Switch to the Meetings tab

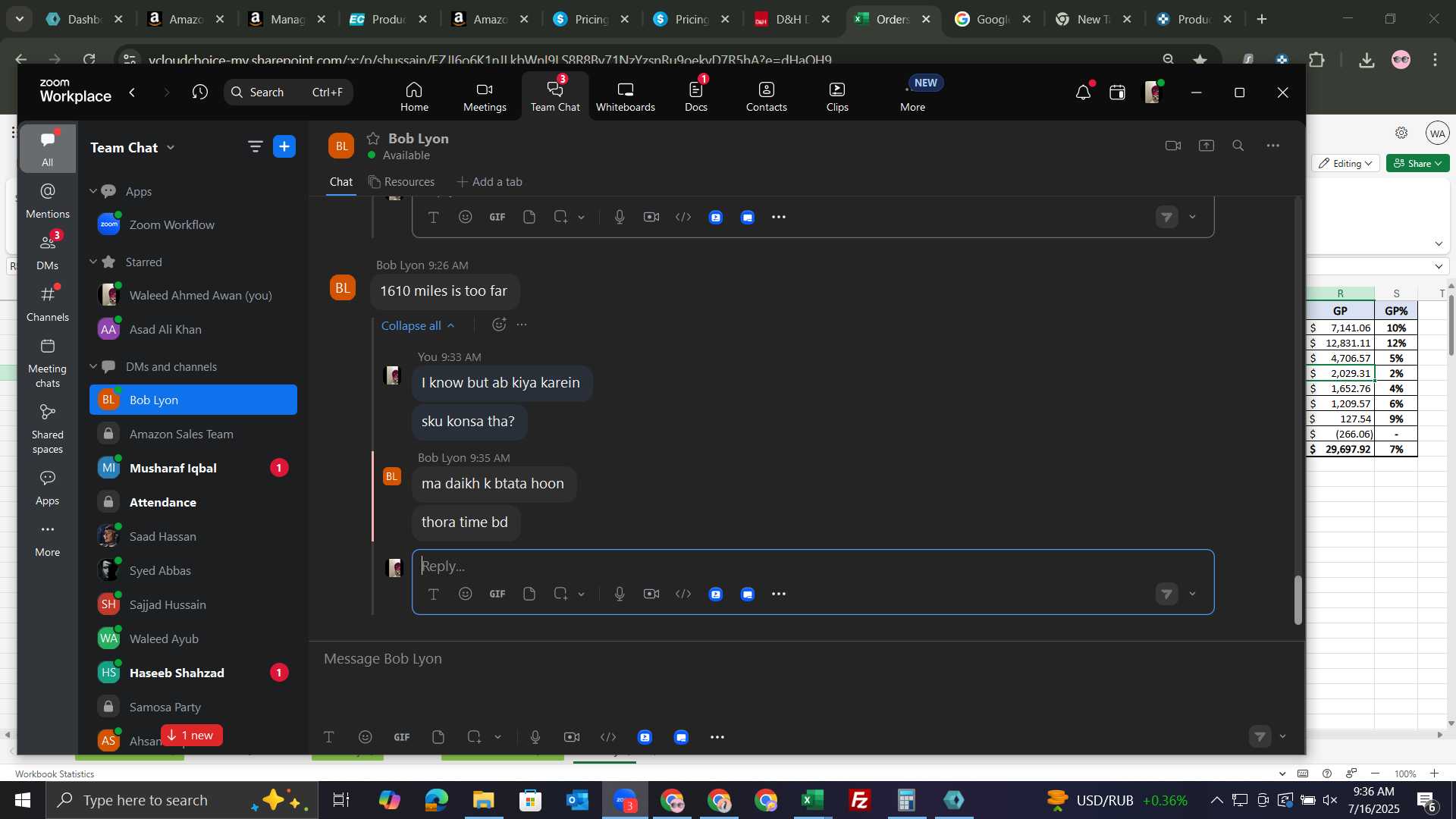485,97
